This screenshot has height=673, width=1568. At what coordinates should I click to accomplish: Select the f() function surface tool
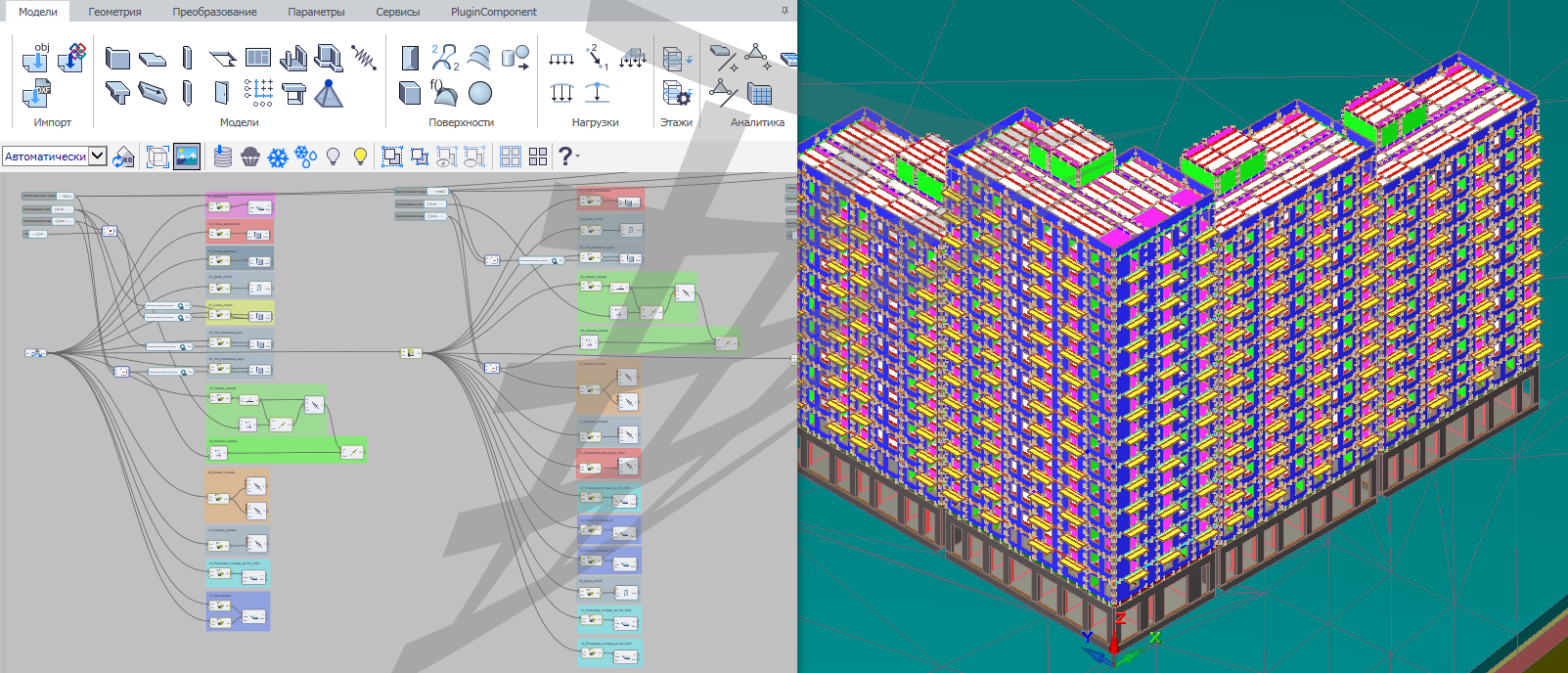point(444,92)
